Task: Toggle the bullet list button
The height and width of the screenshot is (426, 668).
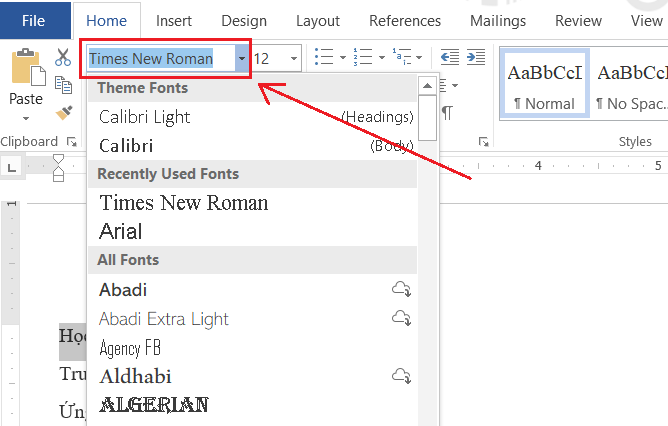Action: (x=323, y=58)
